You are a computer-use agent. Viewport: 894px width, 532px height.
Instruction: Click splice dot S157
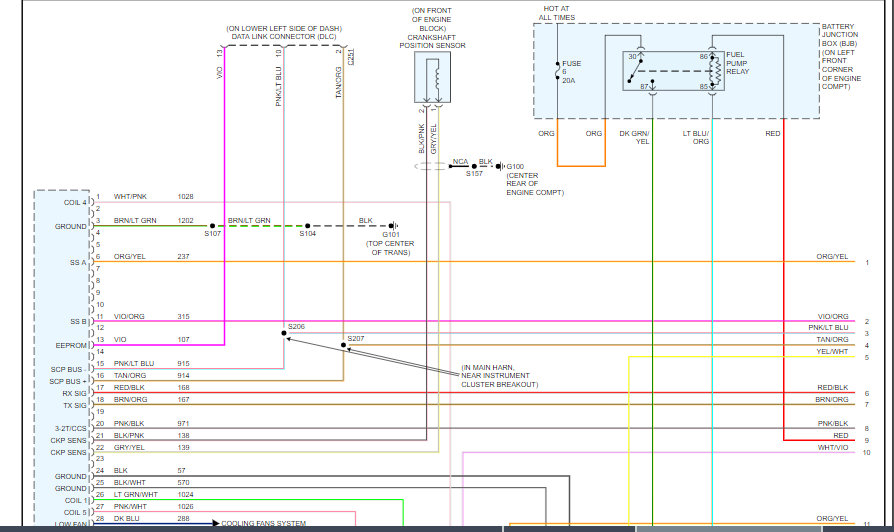(x=474, y=166)
